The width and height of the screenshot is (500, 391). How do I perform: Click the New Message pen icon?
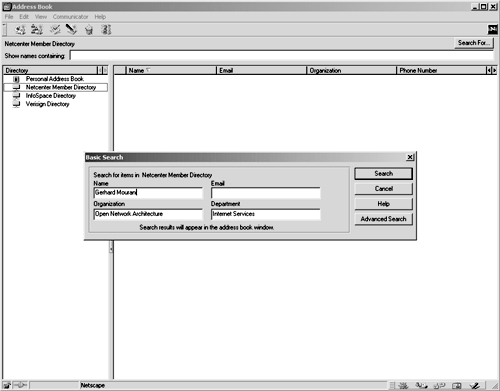[x=71, y=30]
